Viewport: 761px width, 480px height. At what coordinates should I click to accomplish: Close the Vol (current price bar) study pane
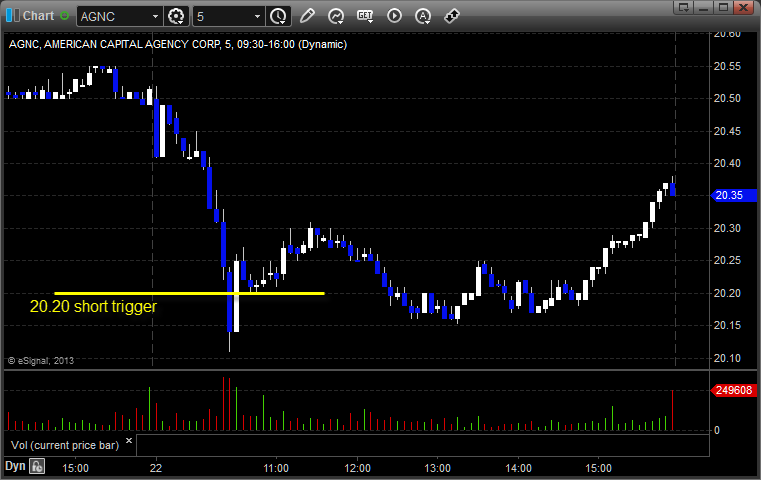(129, 441)
